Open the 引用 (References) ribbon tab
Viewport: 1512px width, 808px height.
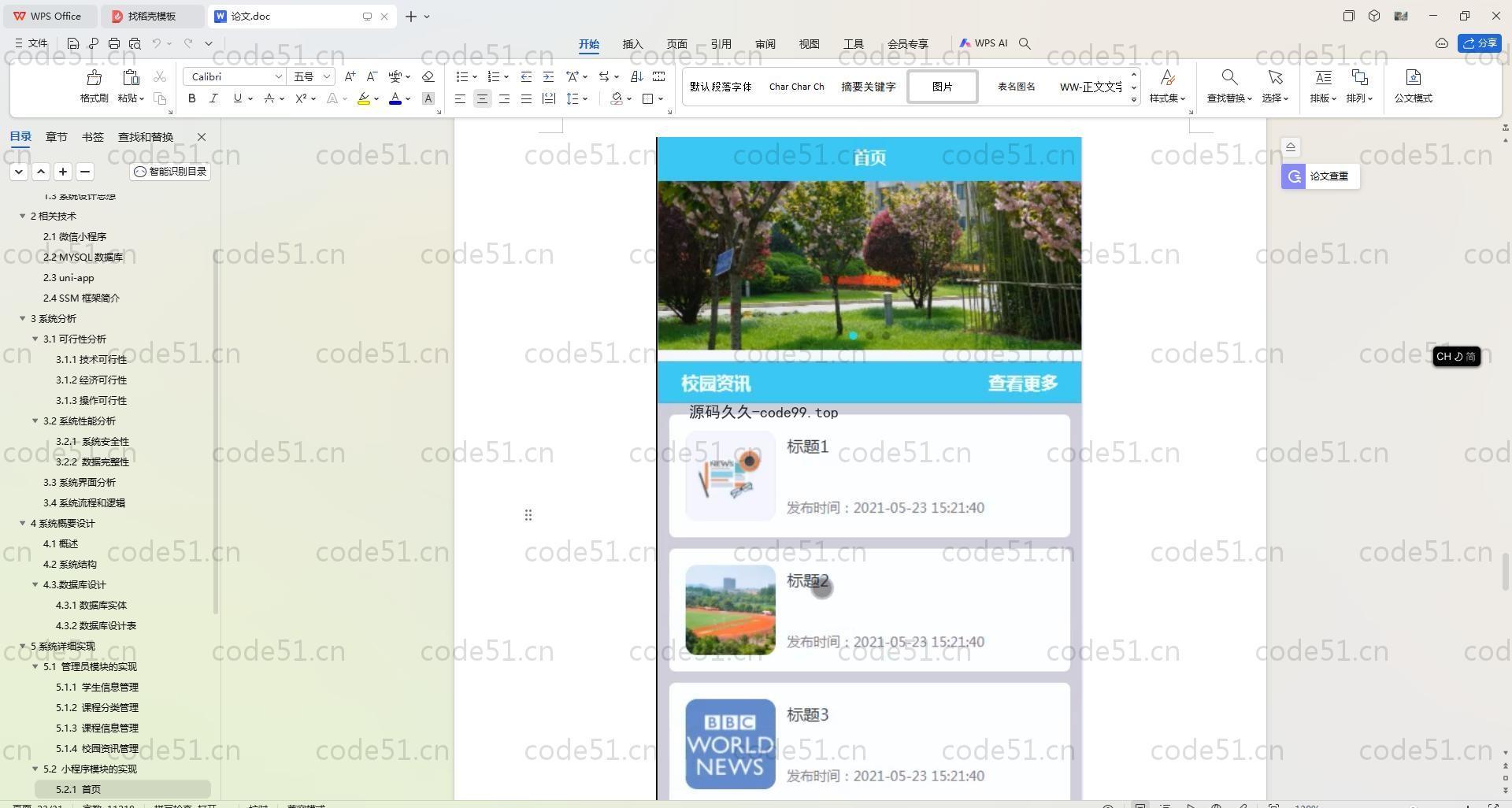(x=721, y=44)
